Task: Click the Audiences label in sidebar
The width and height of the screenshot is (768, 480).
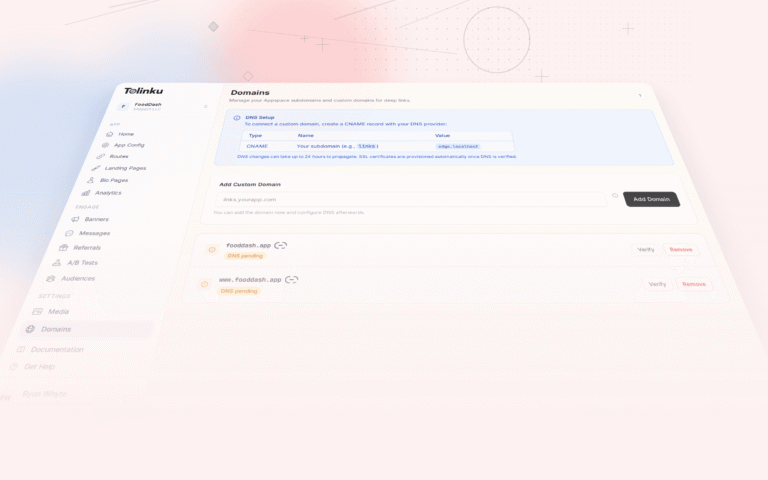Action: [x=78, y=278]
